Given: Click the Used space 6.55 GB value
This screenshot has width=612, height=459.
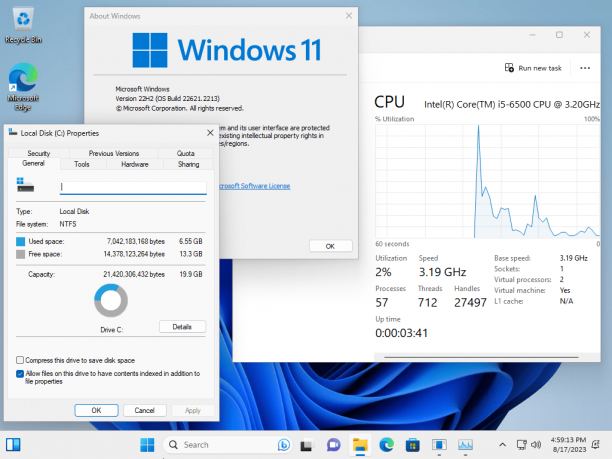Looking at the screenshot, I should coord(191,242).
